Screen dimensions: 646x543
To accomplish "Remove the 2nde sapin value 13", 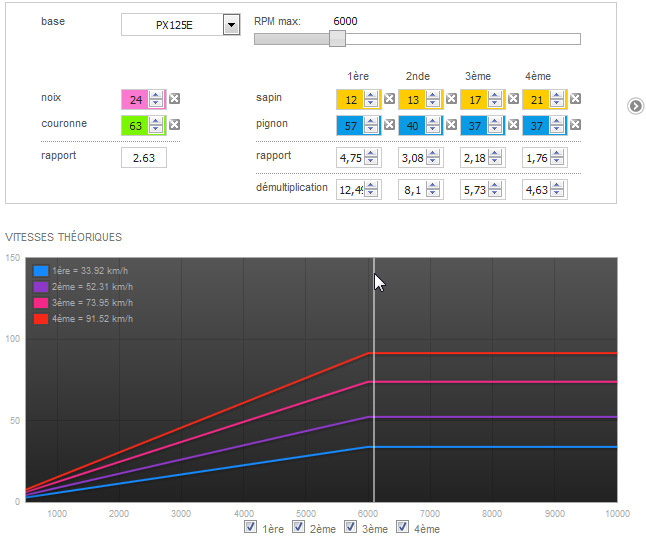I will point(452,99).
